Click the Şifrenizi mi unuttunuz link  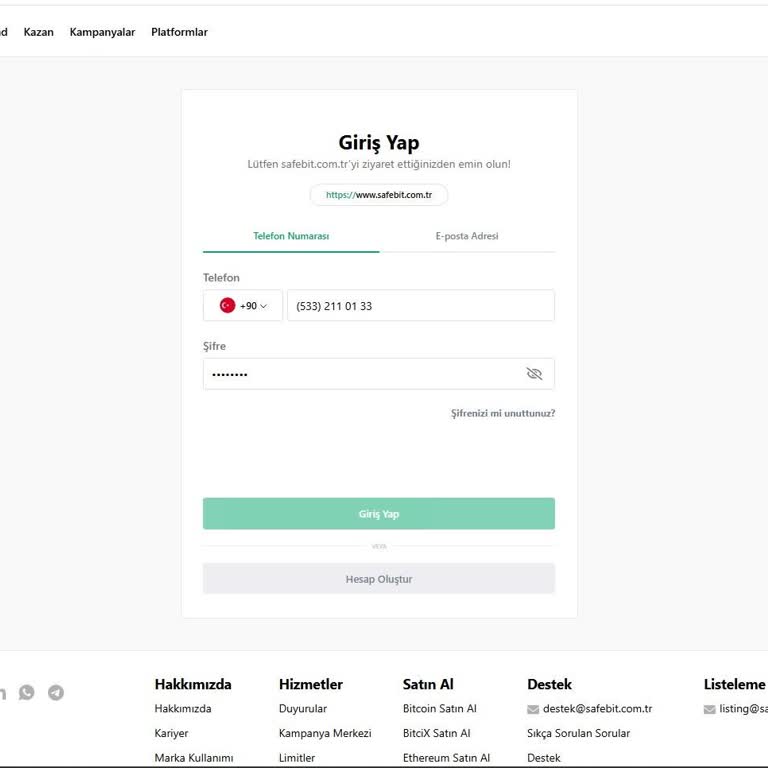coord(503,413)
